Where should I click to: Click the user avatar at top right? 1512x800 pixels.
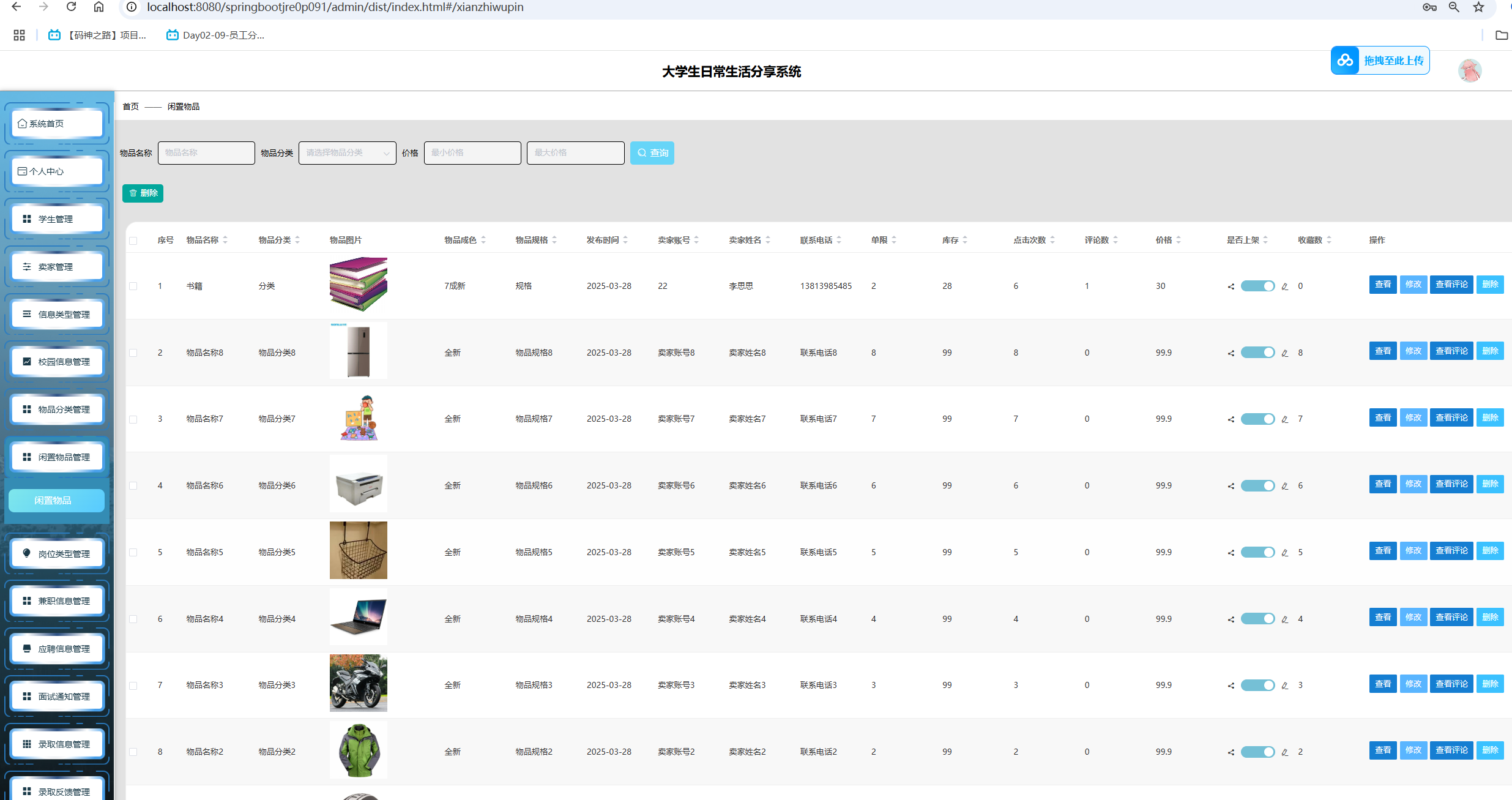[x=1469, y=71]
